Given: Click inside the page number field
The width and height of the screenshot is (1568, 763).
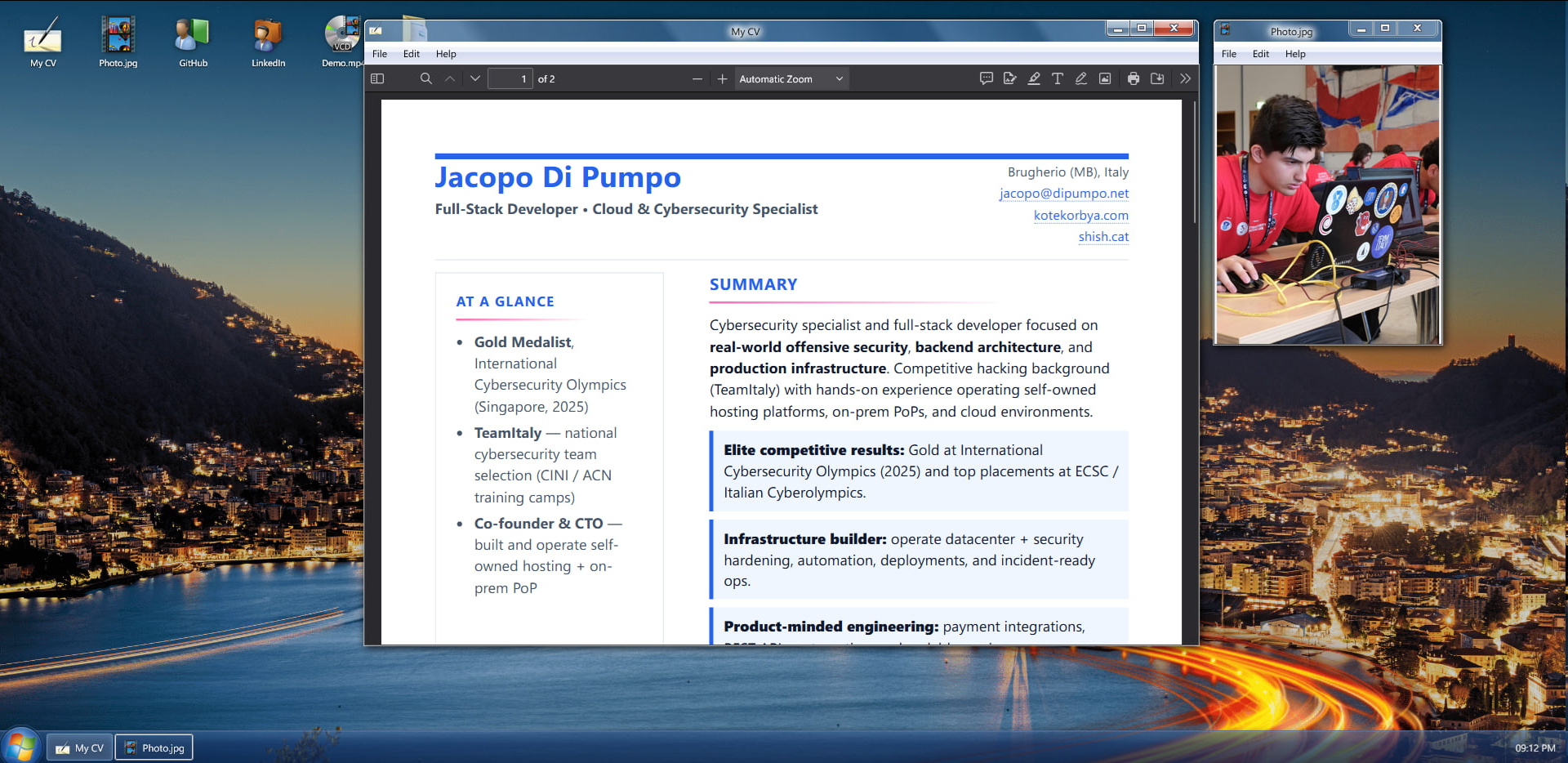Looking at the screenshot, I should tap(510, 78).
